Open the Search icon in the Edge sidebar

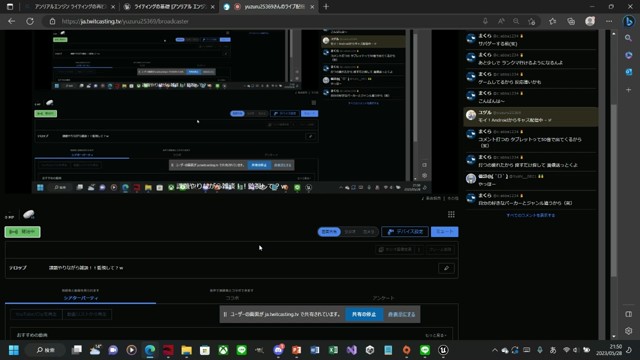629,38
